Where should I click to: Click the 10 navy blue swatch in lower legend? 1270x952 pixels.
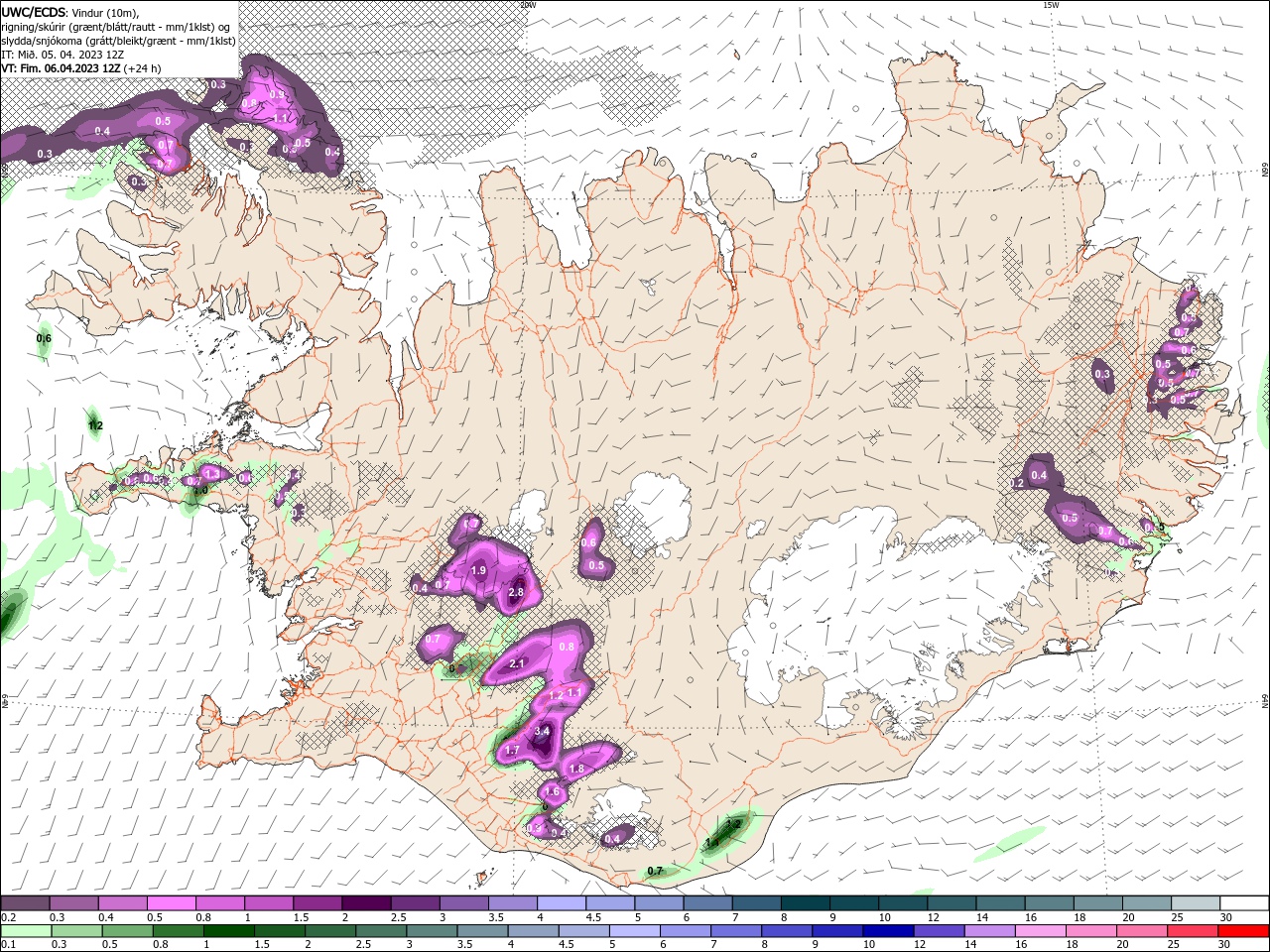(x=886, y=931)
